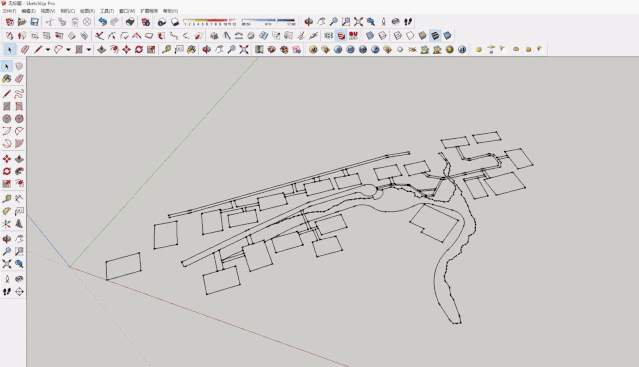Open the 文件(F) File menu
Viewport: 639px width, 367px height.
(x=9, y=11)
